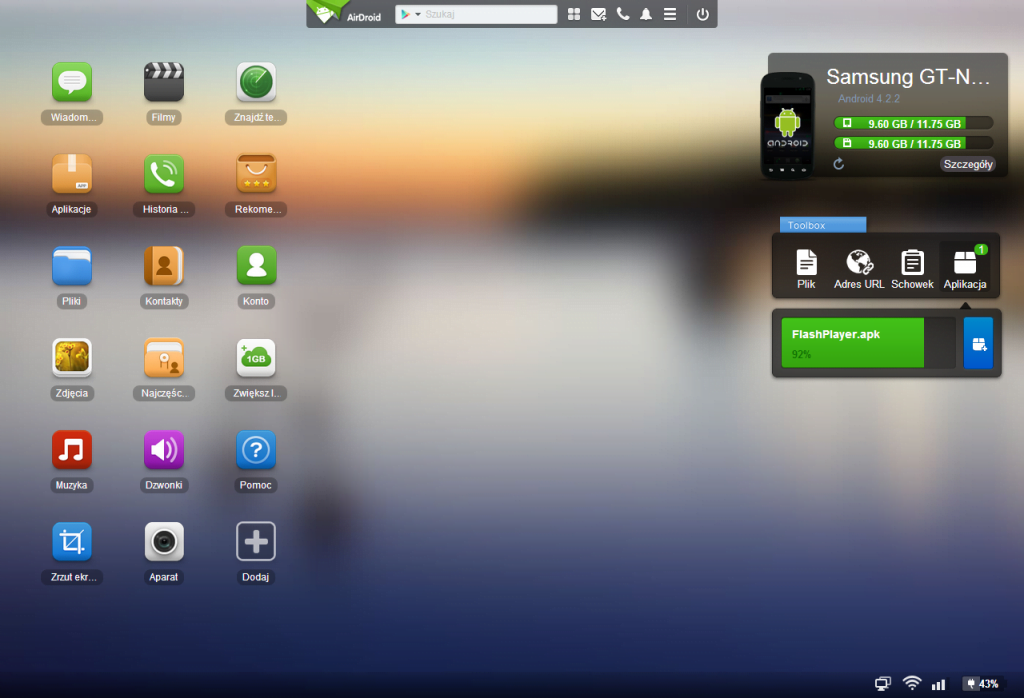Image resolution: width=1024 pixels, height=698 pixels.
Task: Open Najczęściej kontaktowani icon
Action: [164, 358]
